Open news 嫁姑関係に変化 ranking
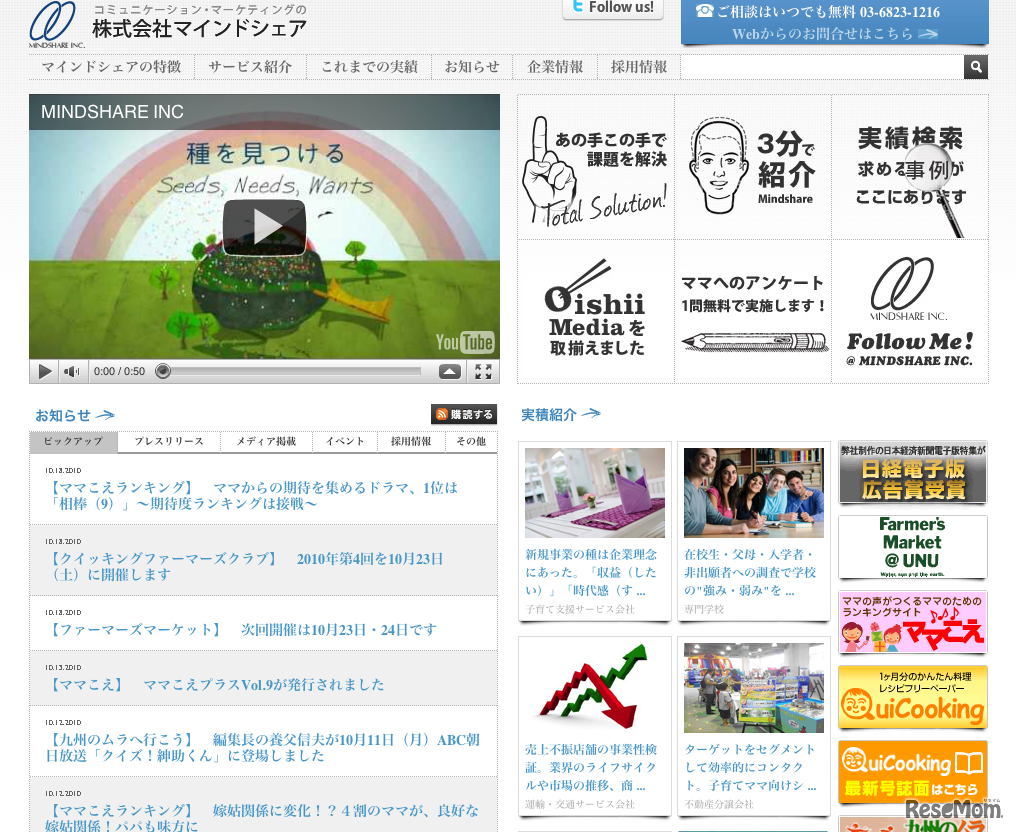 (262, 818)
